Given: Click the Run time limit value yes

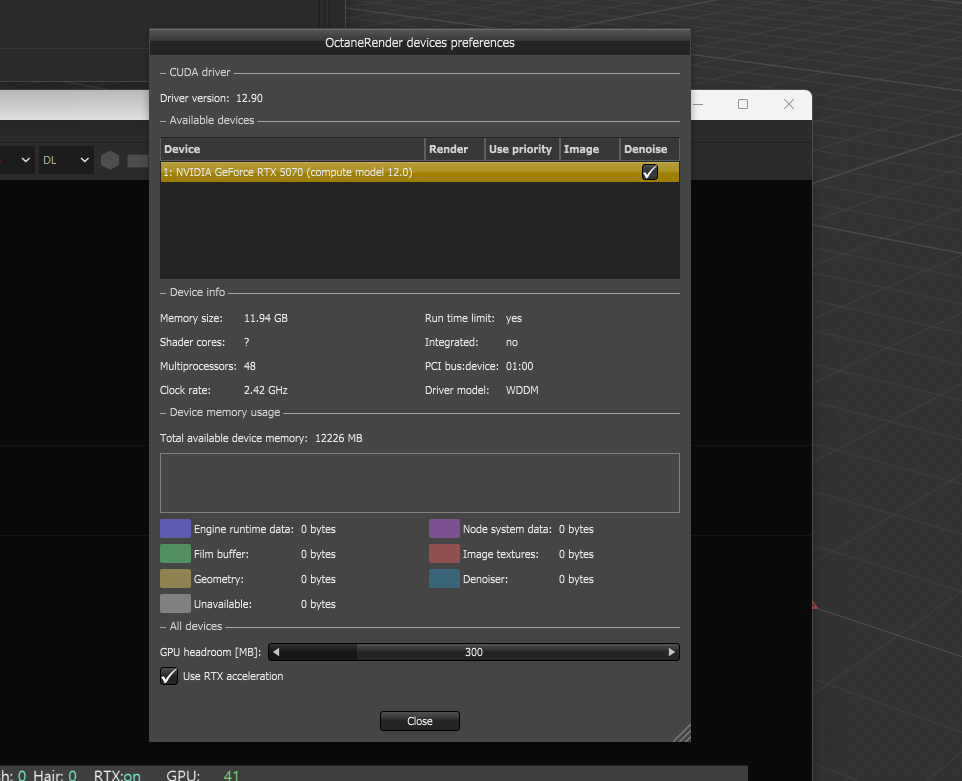Looking at the screenshot, I should [x=514, y=318].
